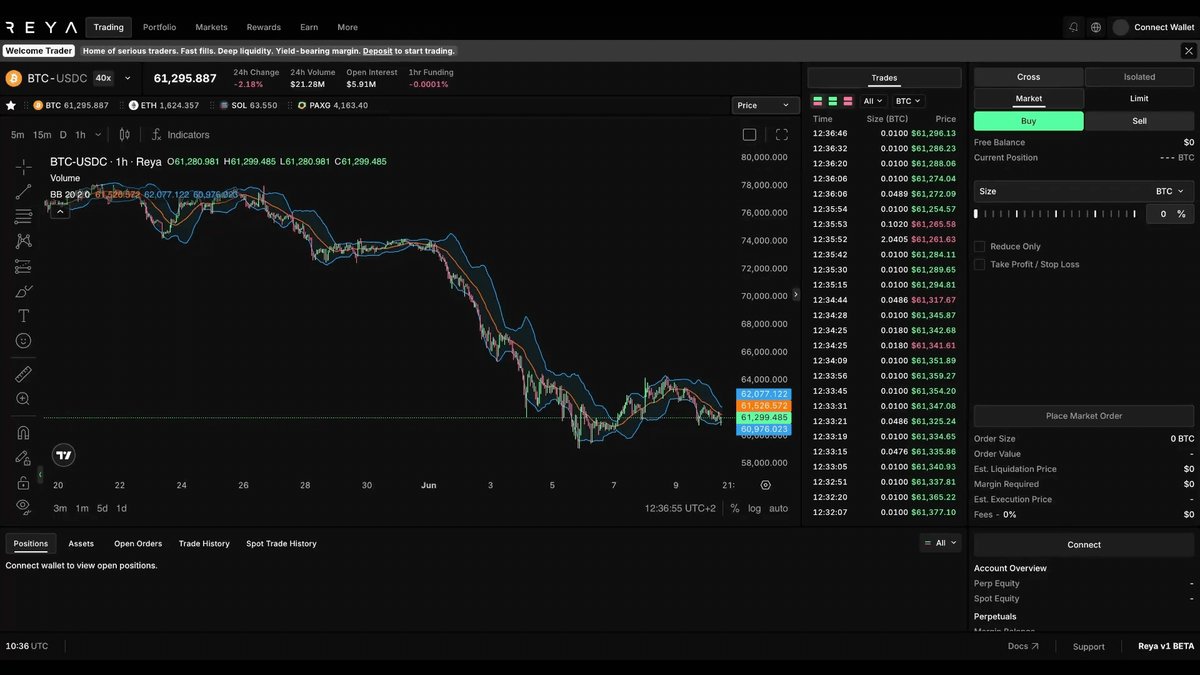This screenshot has width=1200, height=675.
Task: Open the Portfolio menu
Action: [x=159, y=27]
